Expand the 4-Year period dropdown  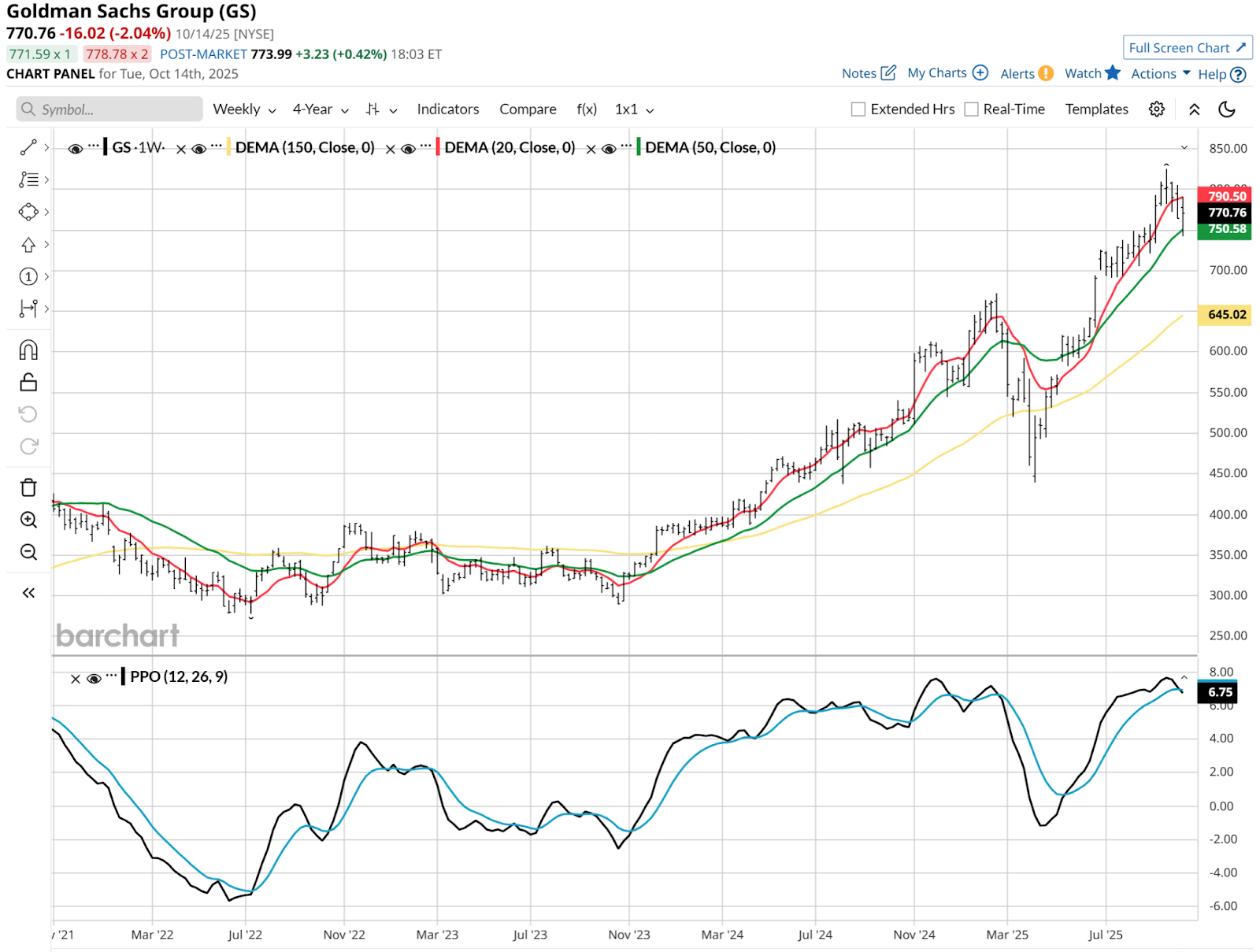click(x=321, y=109)
